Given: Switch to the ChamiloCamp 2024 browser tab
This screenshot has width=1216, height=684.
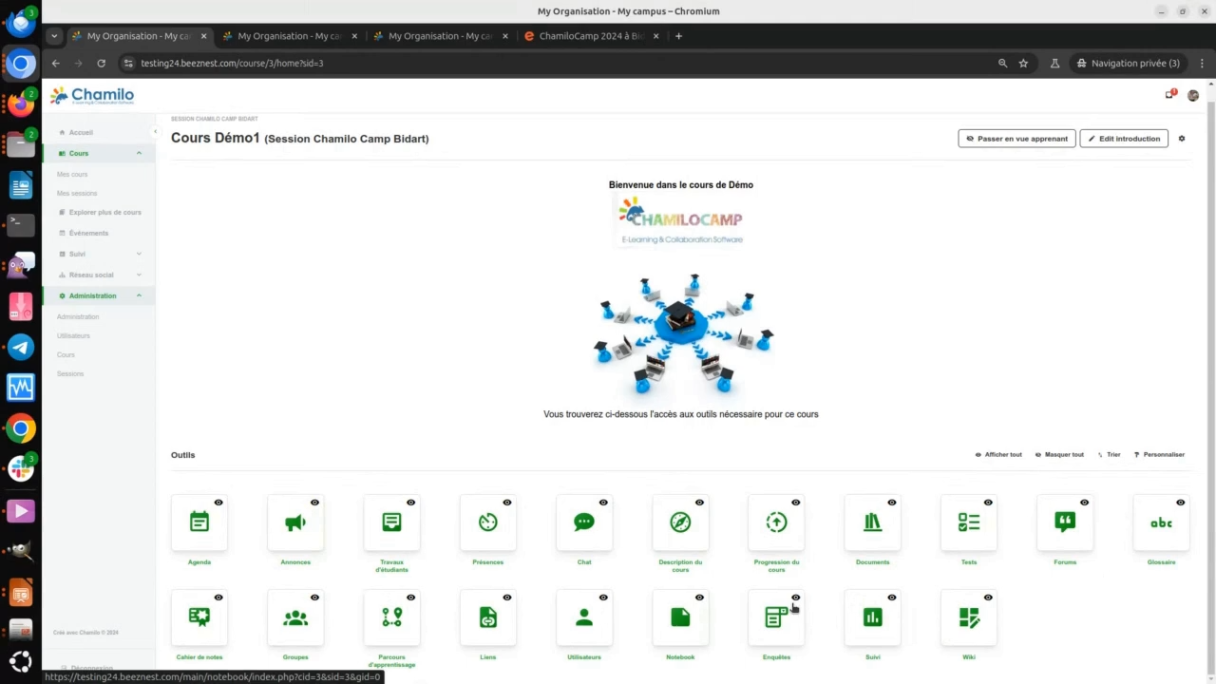Looking at the screenshot, I should tap(590, 36).
